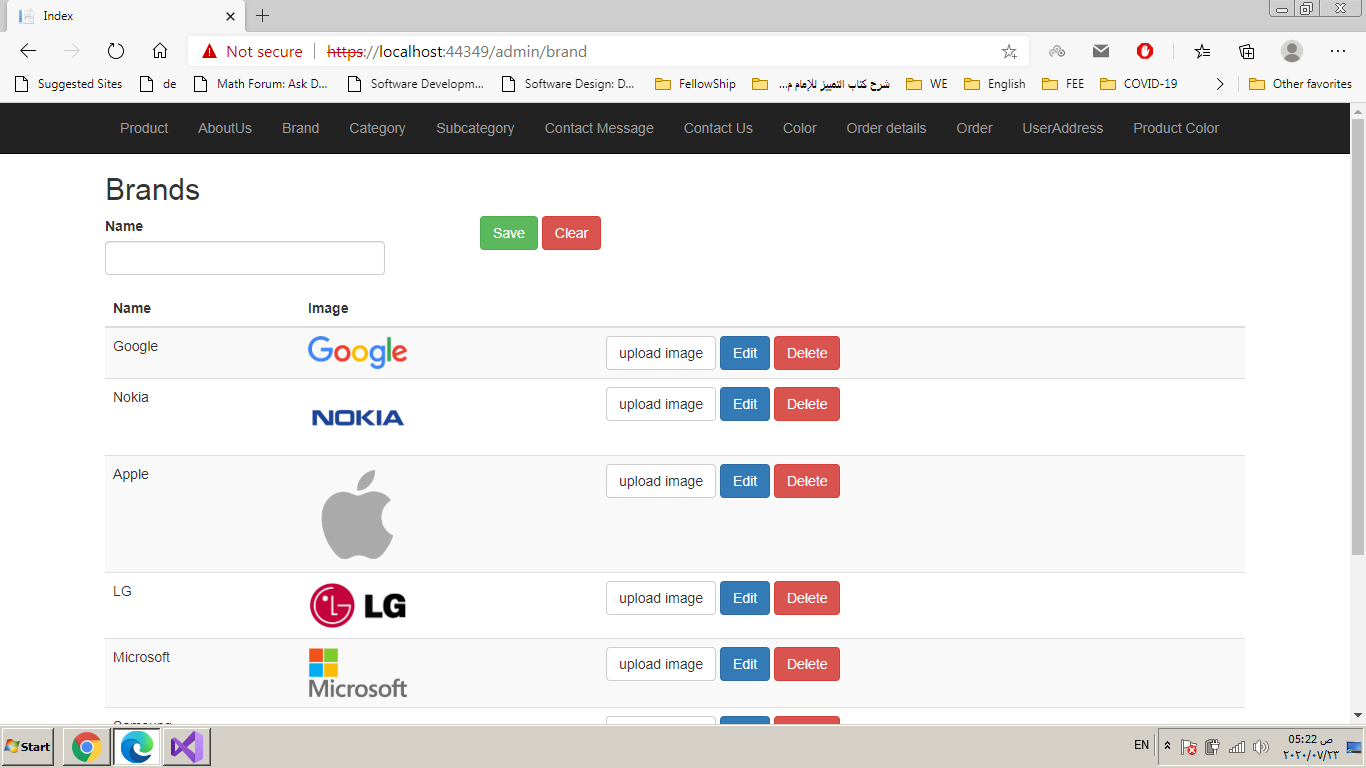Open the favorites list icon
The height and width of the screenshot is (768, 1366).
[1202, 51]
